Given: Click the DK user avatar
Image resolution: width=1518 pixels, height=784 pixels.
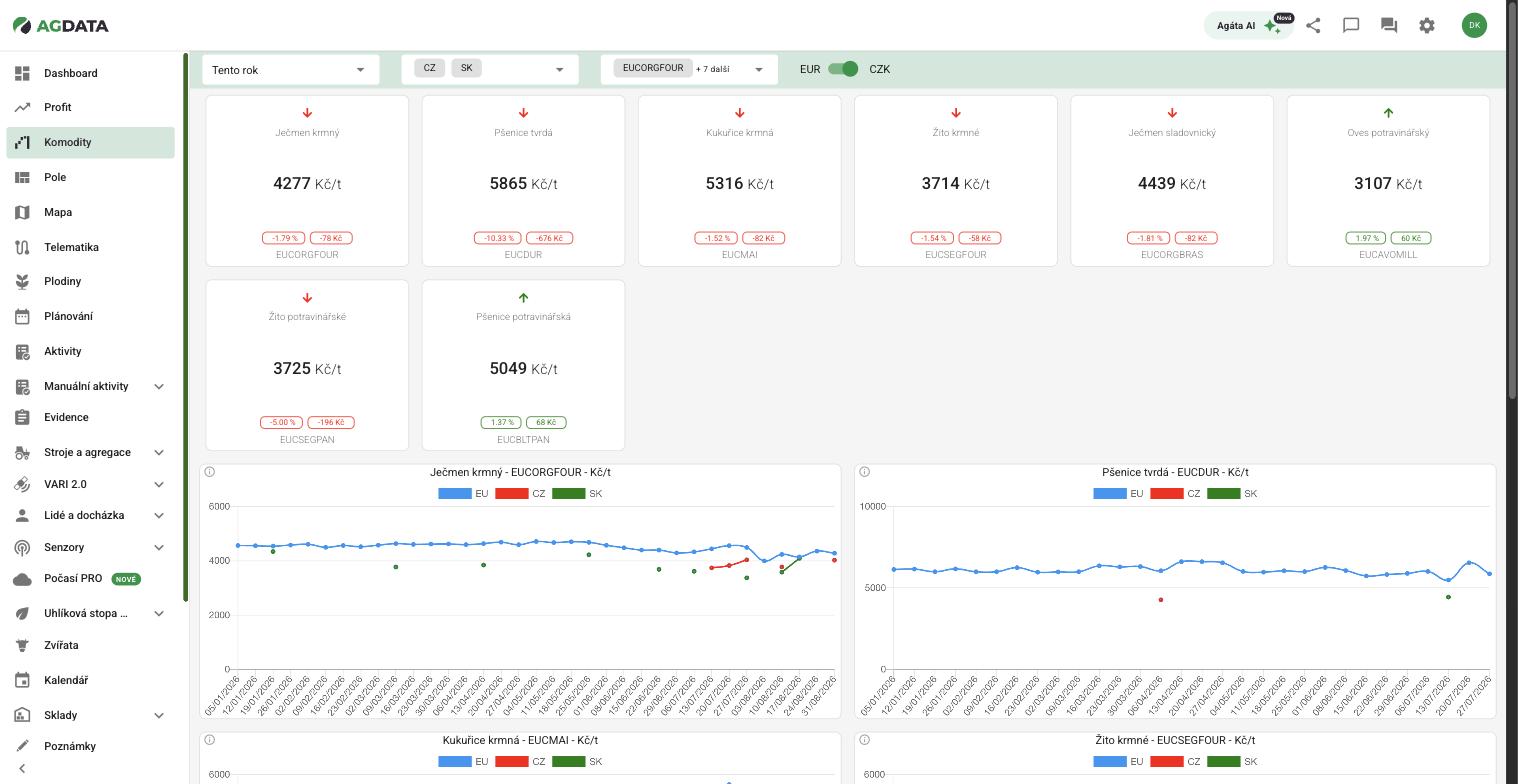Looking at the screenshot, I should pyautogui.click(x=1474, y=26).
